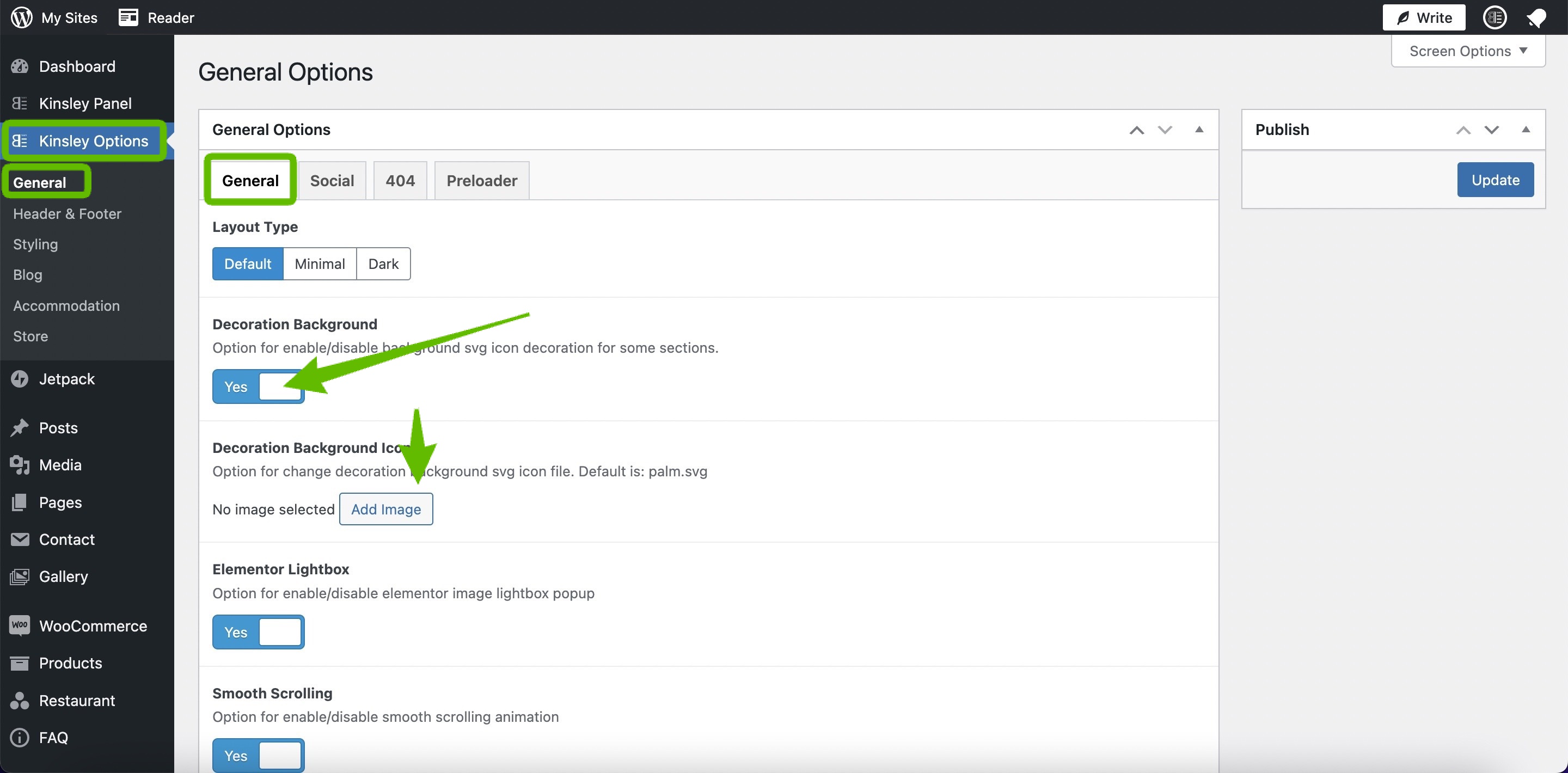The width and height of the screenshot is (1568, 773).
Task: Click the Jetpack icon in sidebar
Action: [20, 378]
